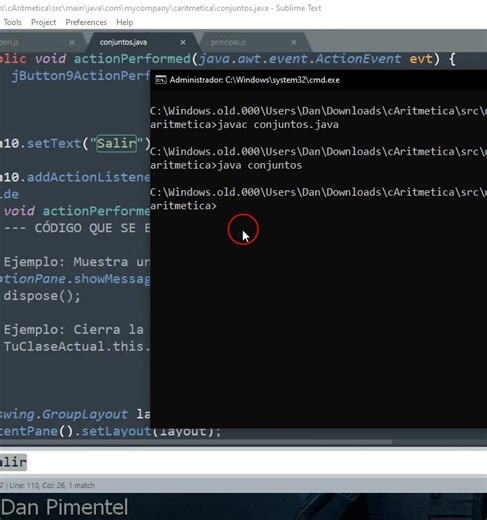Click the 'Line 110, Col 26, 1 match' status text
Screen dimensions: 487x520
[52, 485]
